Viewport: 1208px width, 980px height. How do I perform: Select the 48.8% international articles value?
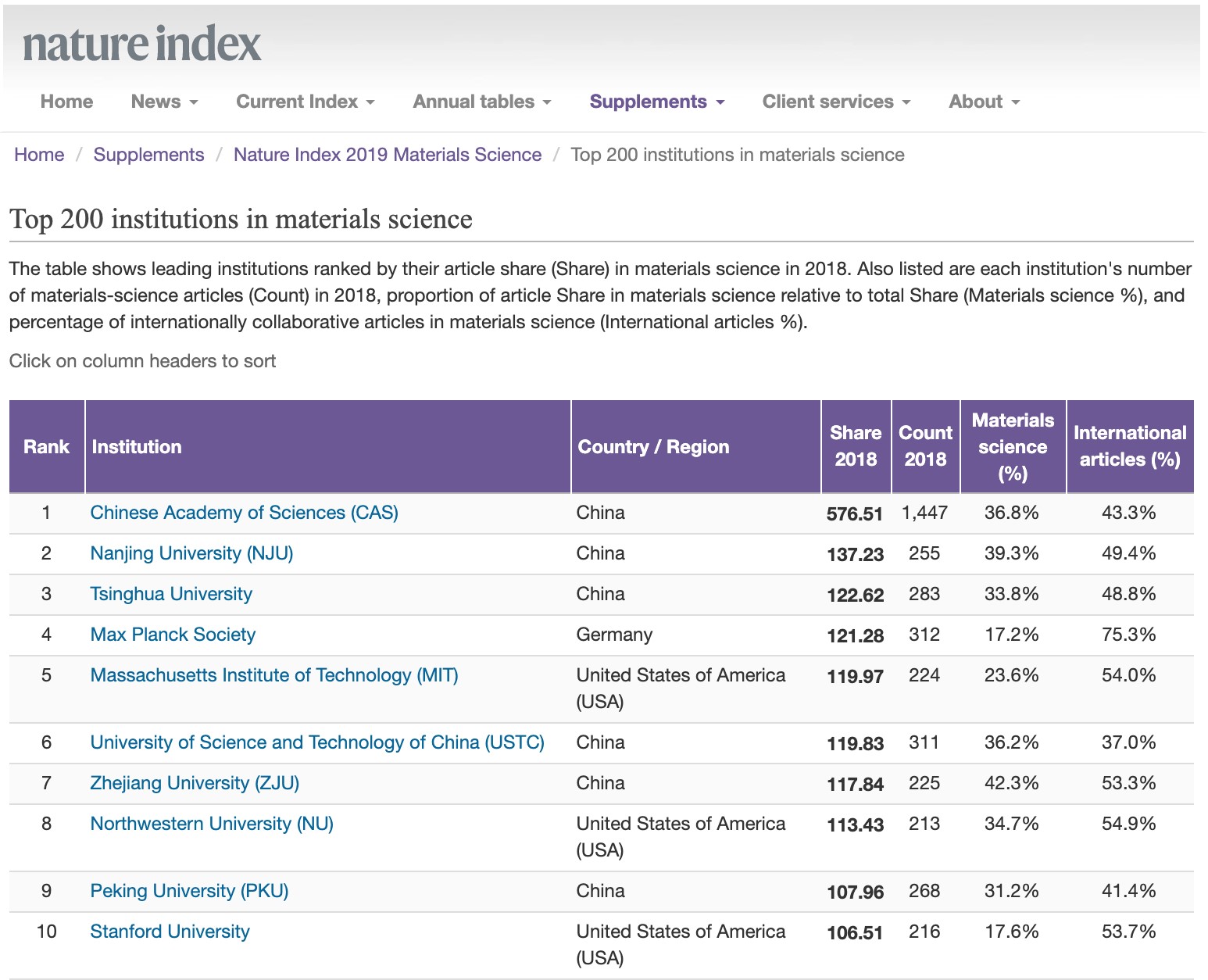[1129, 594]
